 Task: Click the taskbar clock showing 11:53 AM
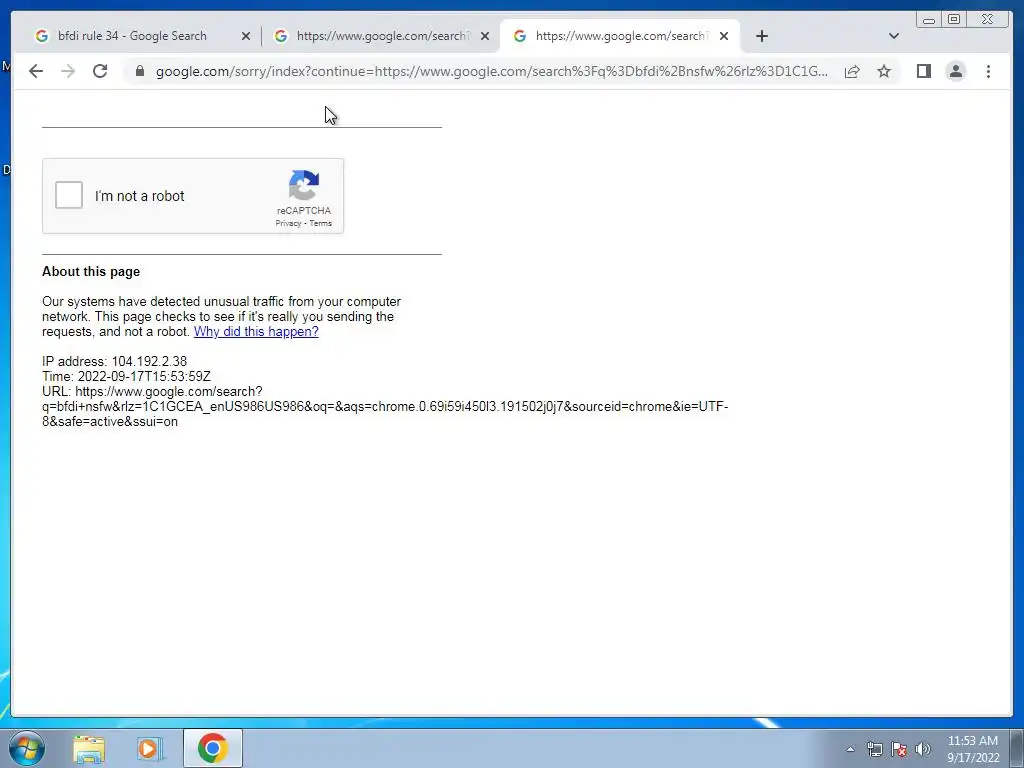click(x=973, y=749)
